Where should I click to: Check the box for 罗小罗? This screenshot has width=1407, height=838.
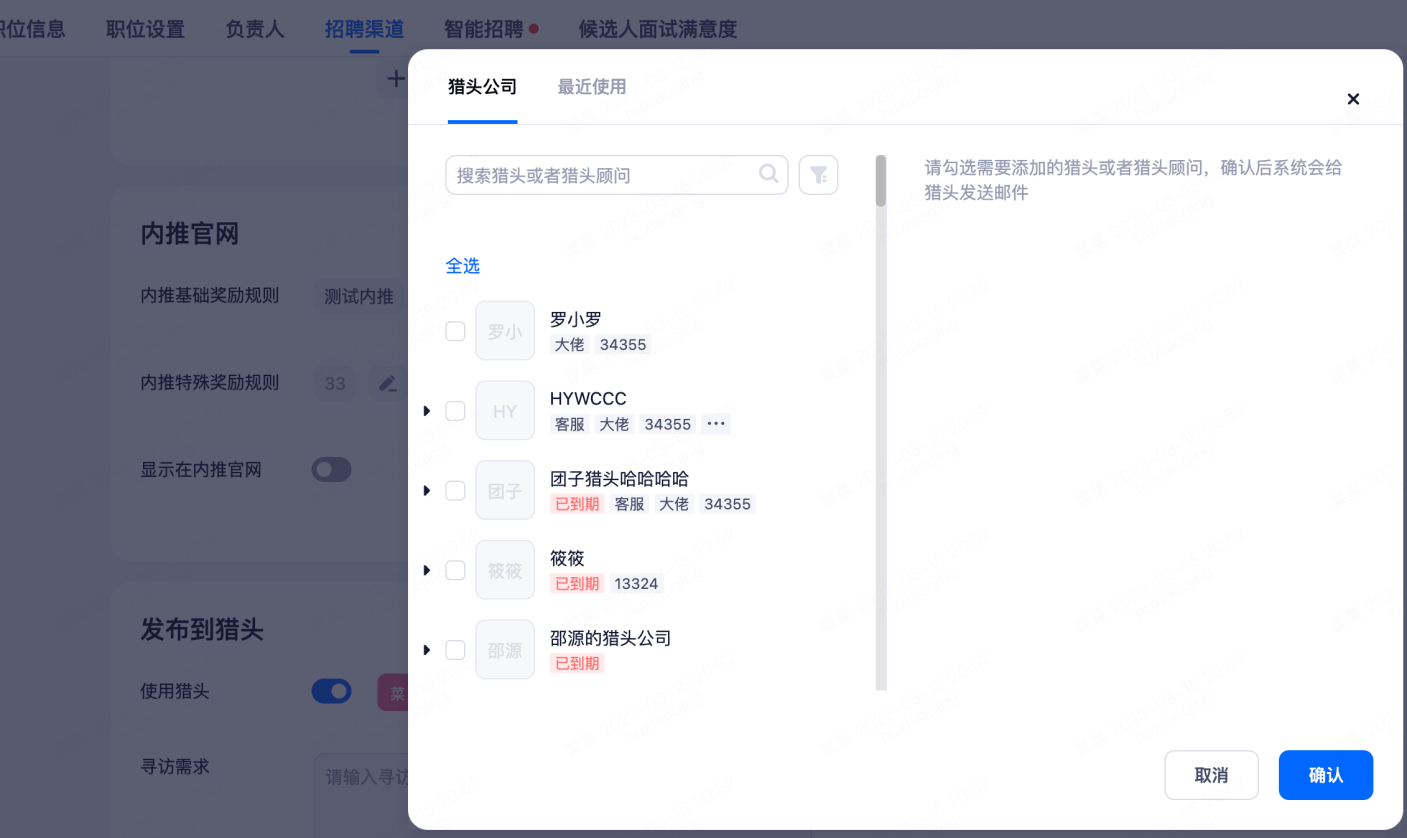click(x=455, y=331)
